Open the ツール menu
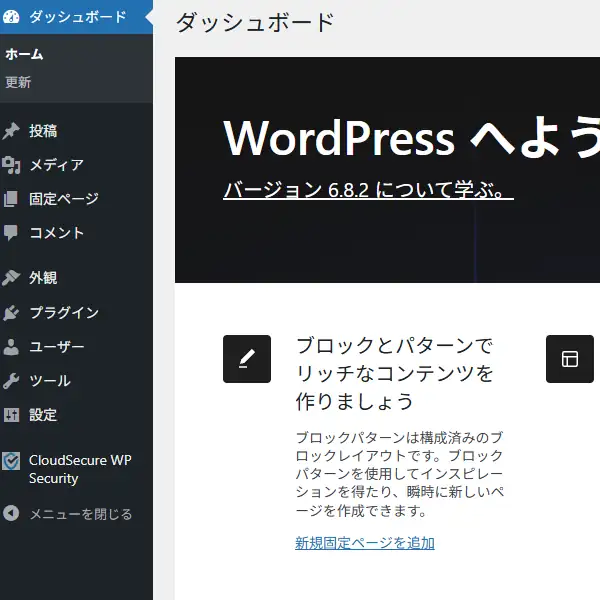Viewport: 600px width, 600px height. [x=77, y=381]
